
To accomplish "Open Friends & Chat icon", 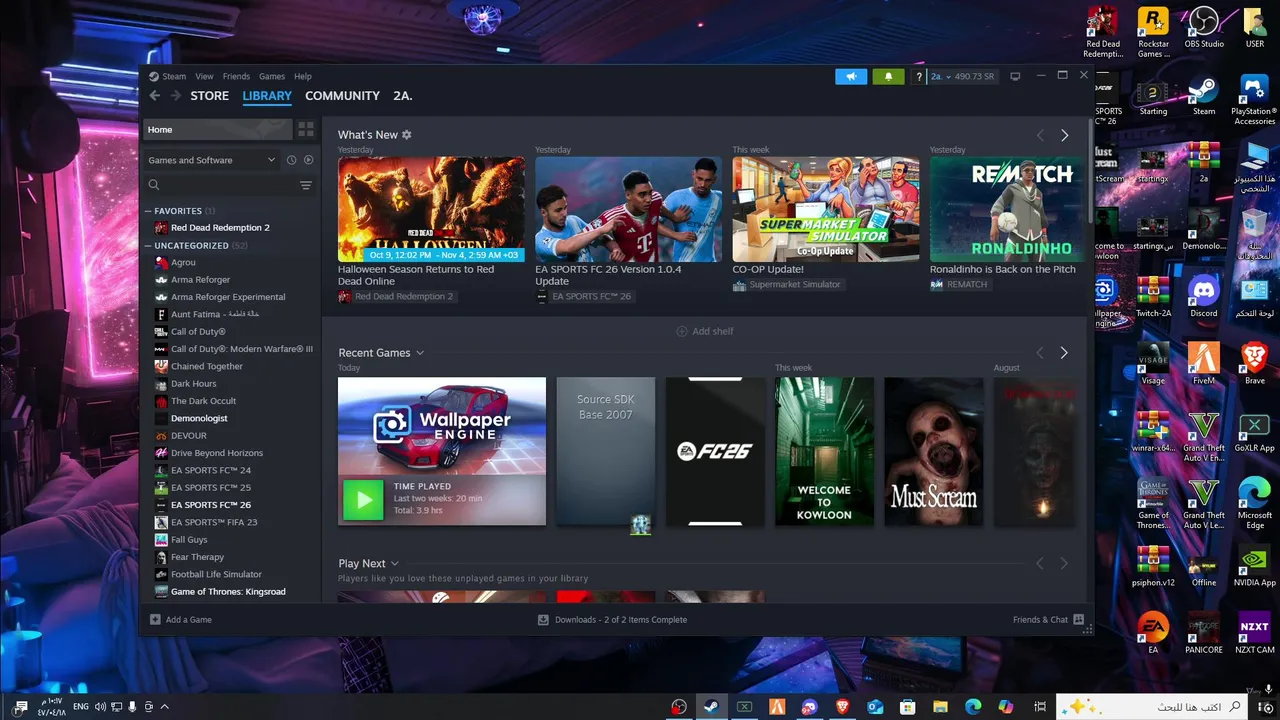I will click(1078, 620).
